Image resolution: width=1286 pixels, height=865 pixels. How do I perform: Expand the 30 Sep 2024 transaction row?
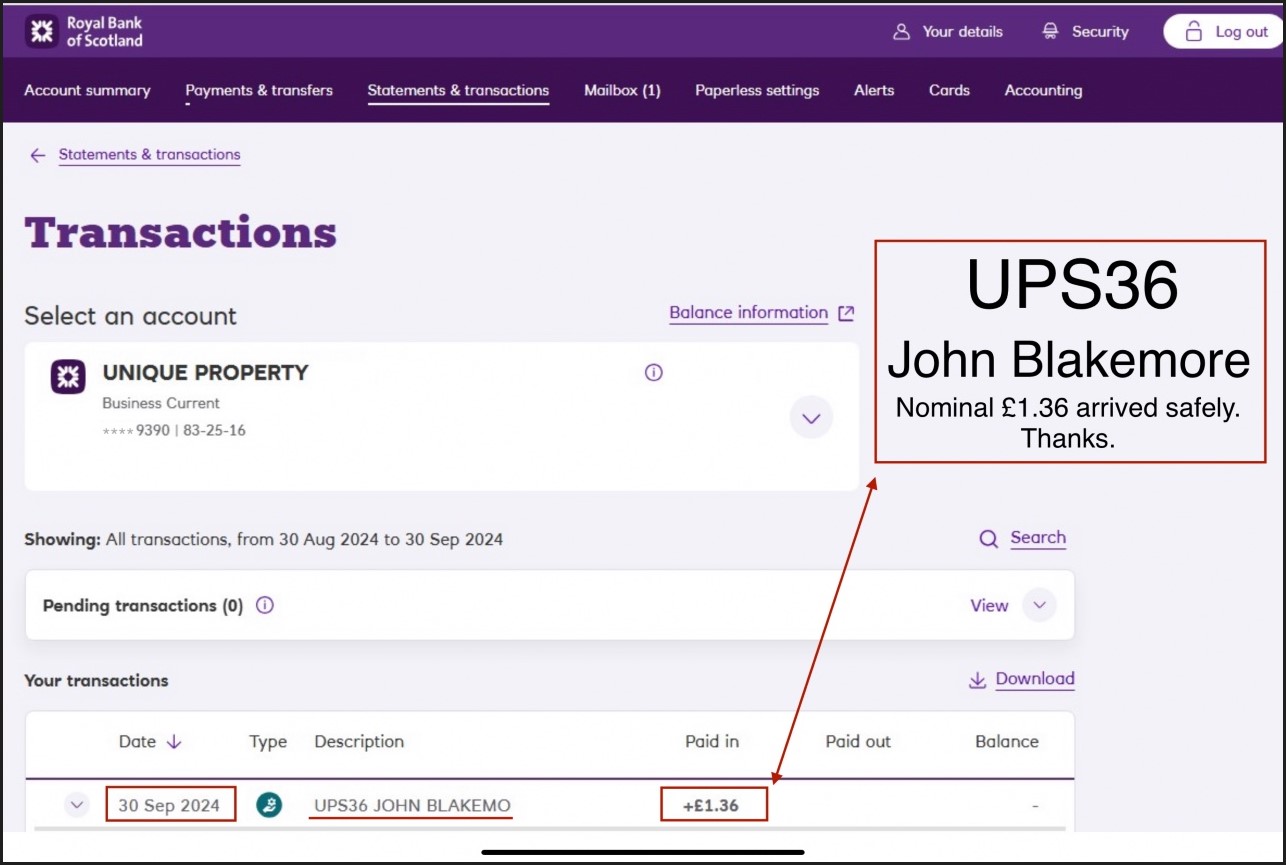click(77, 805)
